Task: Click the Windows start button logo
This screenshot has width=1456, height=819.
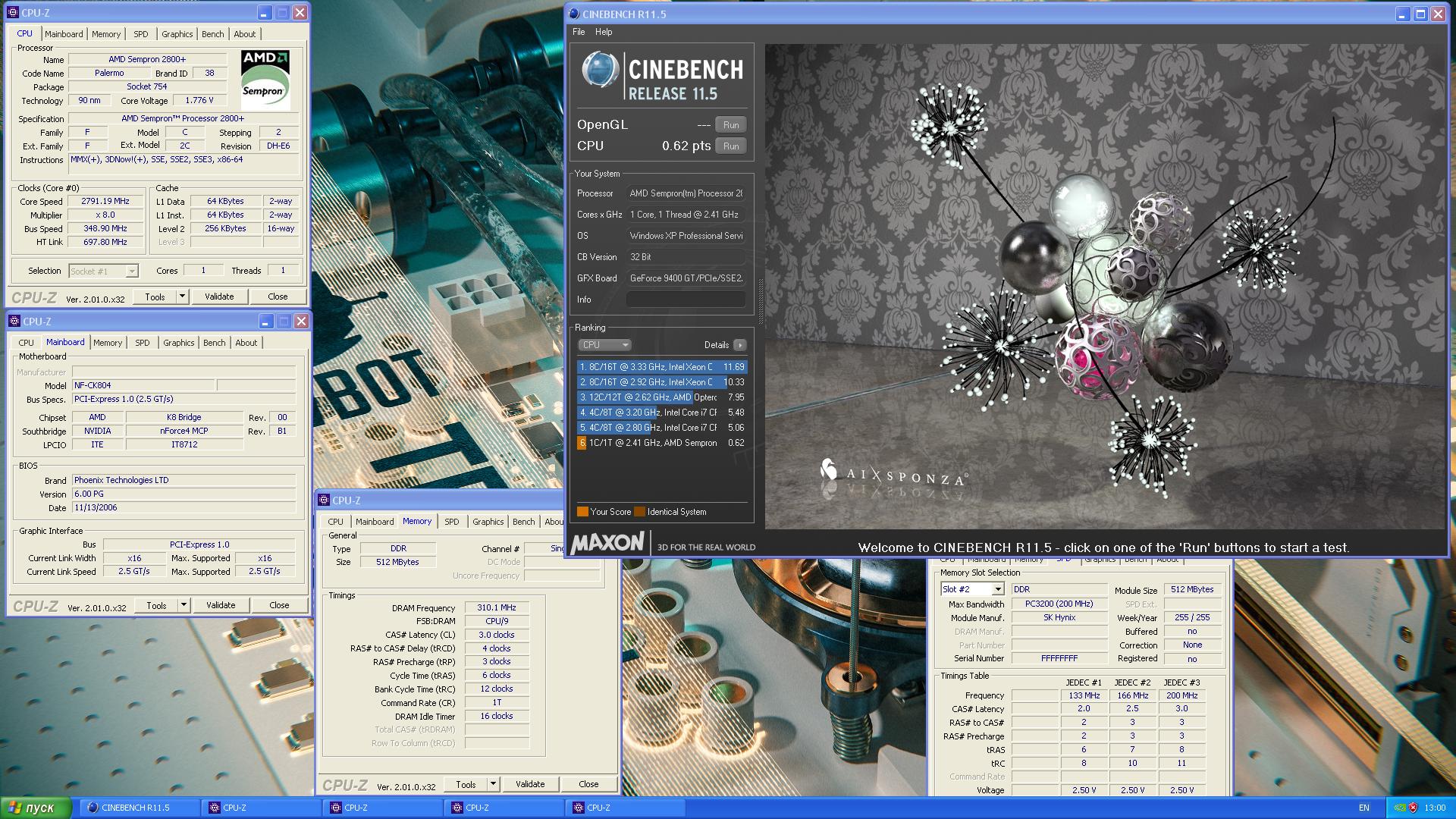Action: point(14,808)
